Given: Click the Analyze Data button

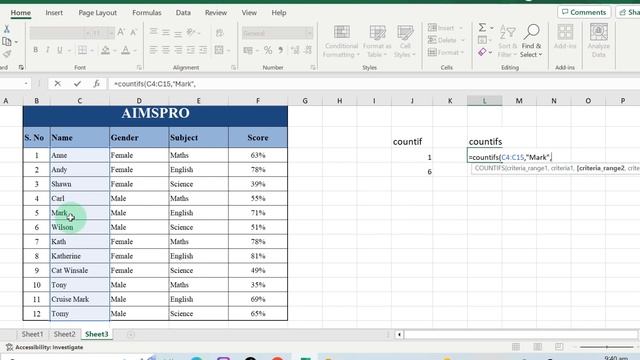Looking at the screenshot, I should coord(598,41).
